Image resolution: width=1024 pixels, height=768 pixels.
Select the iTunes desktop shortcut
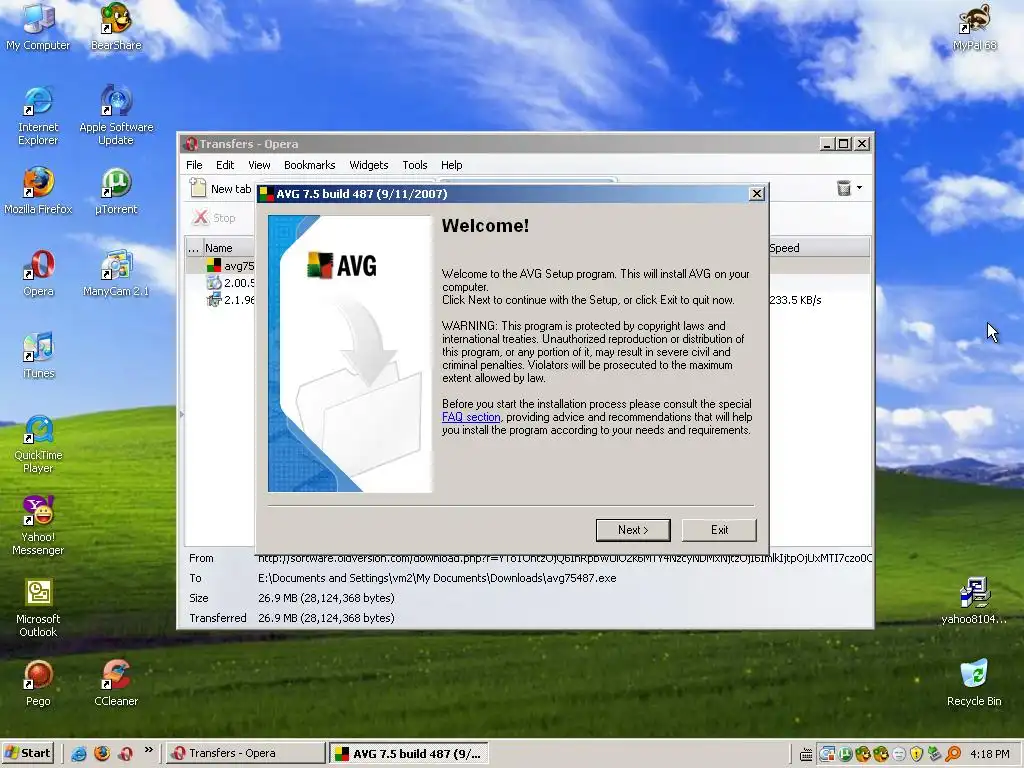tap(39, 356)
